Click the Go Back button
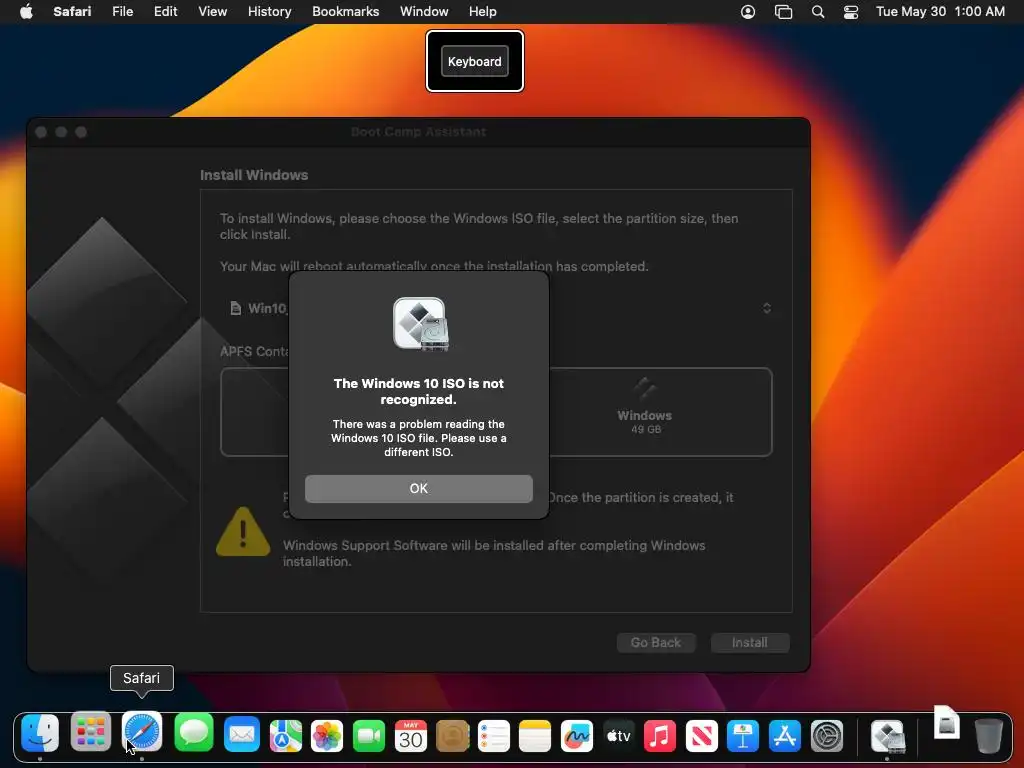The image size is (1024, 768). (x=656, y=643)
